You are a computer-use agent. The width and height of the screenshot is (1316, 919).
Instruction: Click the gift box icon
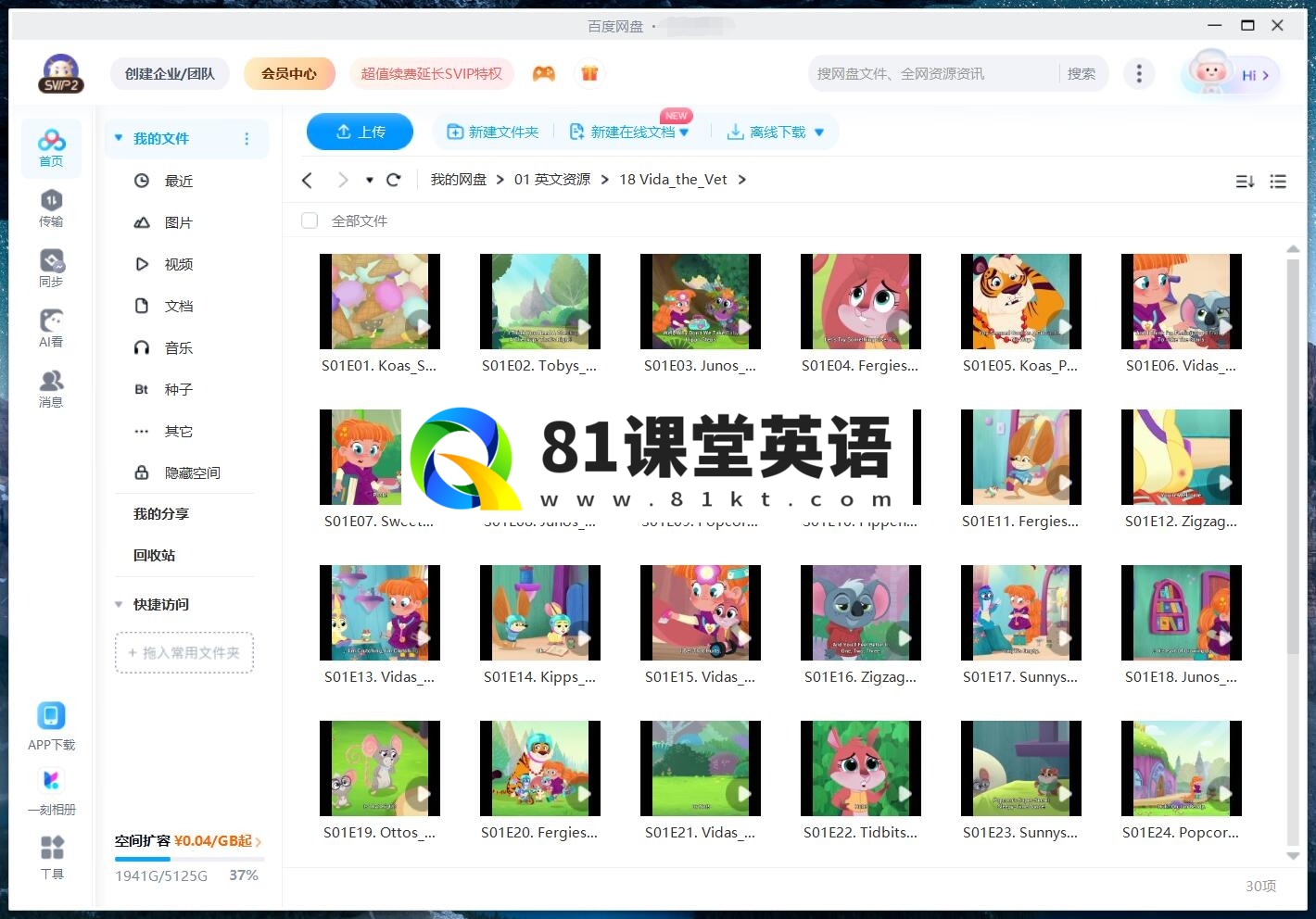point(589,73)
